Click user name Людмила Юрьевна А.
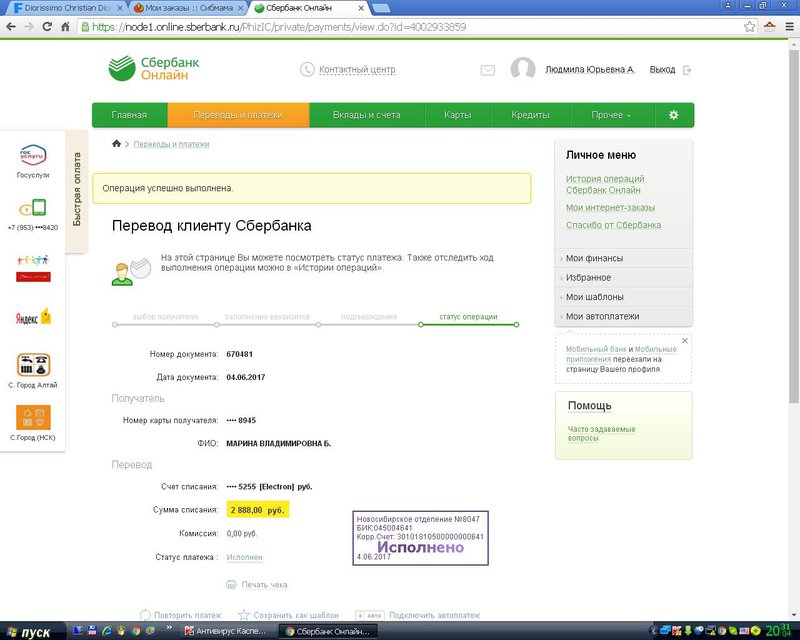Screen dimensions: 800x640 pos(590,69)
